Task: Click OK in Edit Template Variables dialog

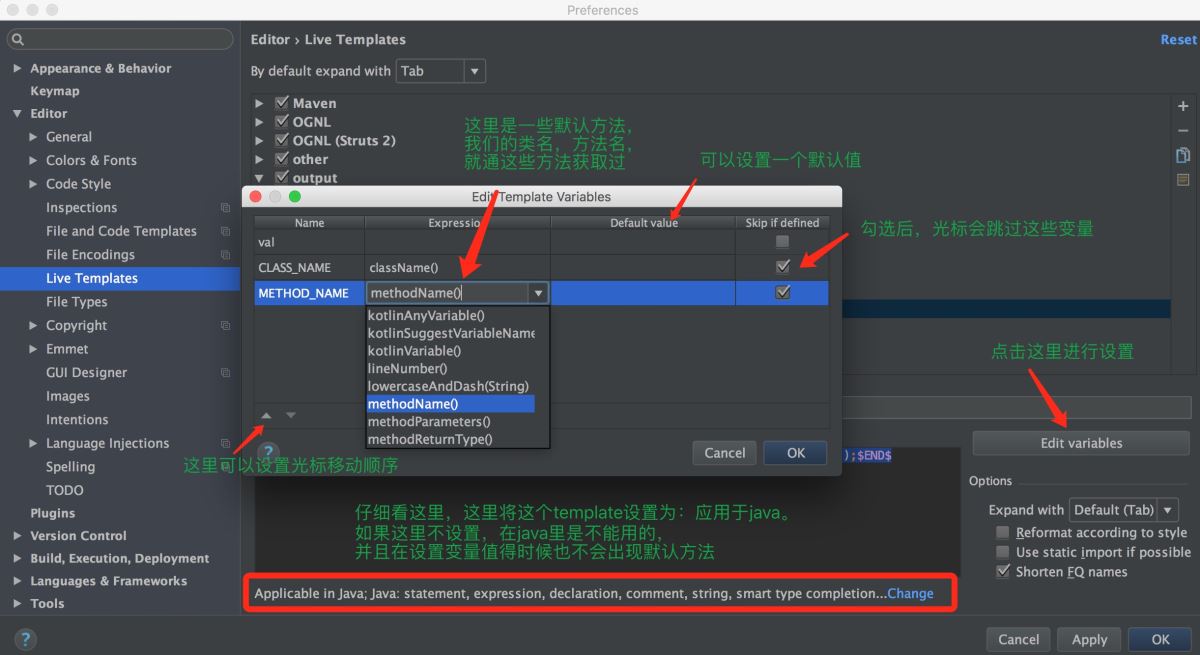Action: coord(795,453)
